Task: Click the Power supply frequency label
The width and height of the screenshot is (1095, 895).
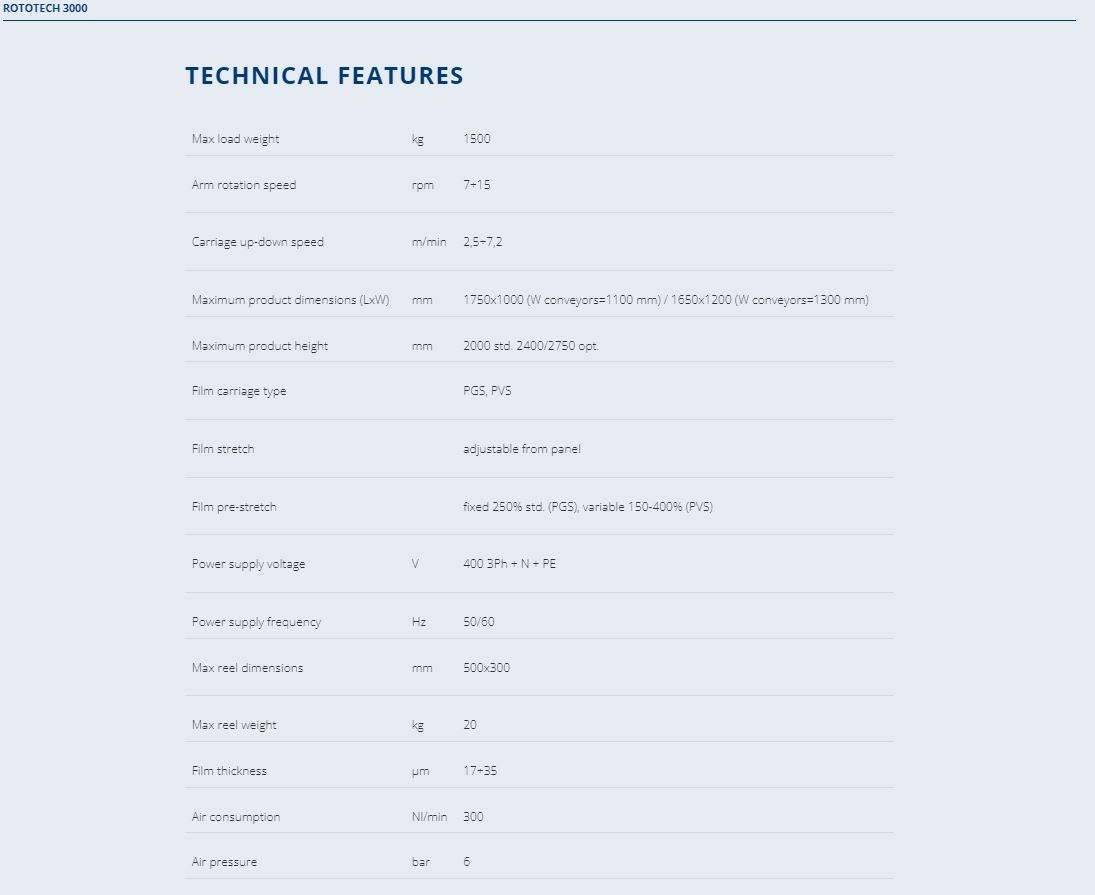Action: pyautogui.click(x=256, y=622)
